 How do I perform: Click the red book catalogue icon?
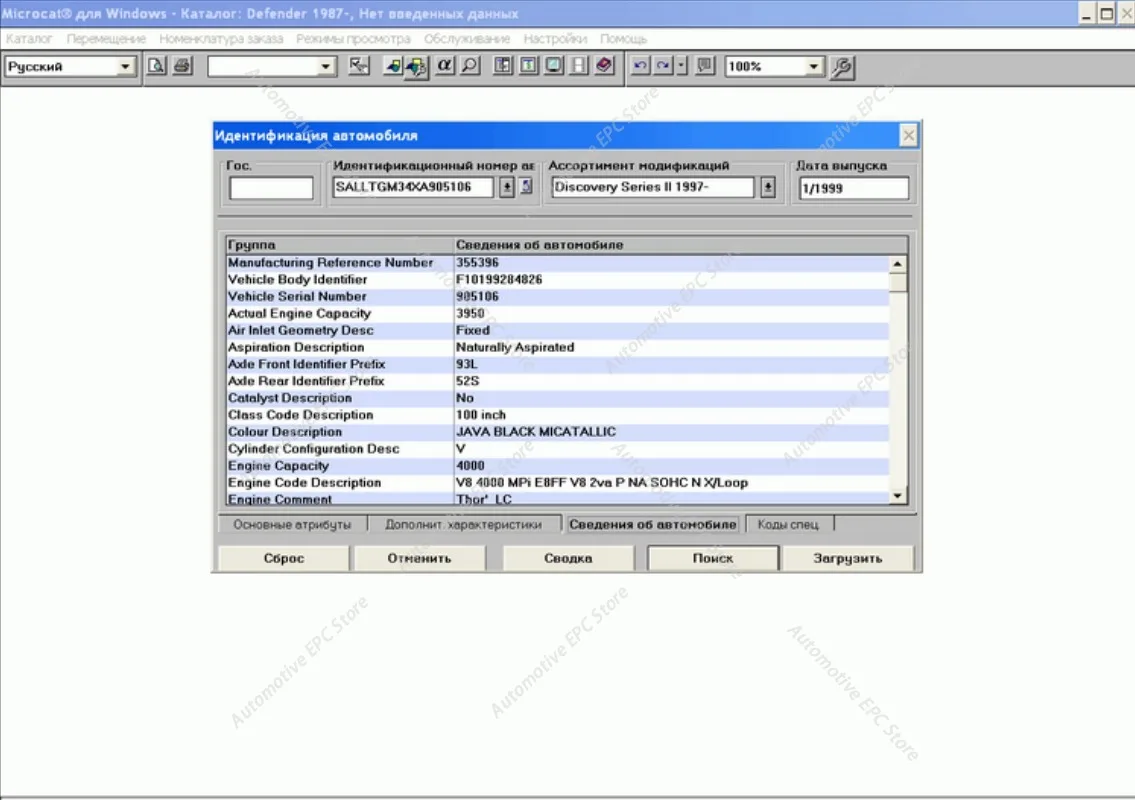point(604,66)
